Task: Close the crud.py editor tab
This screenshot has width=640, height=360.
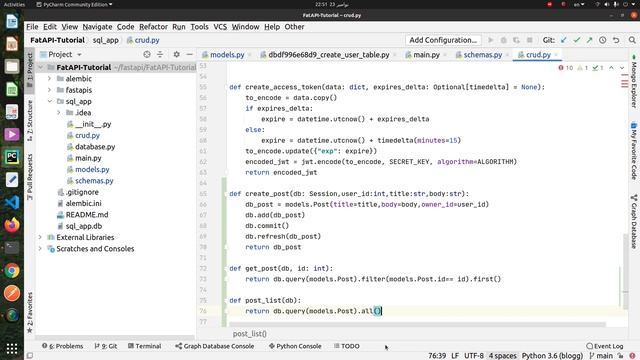Action: pos(556,55)
